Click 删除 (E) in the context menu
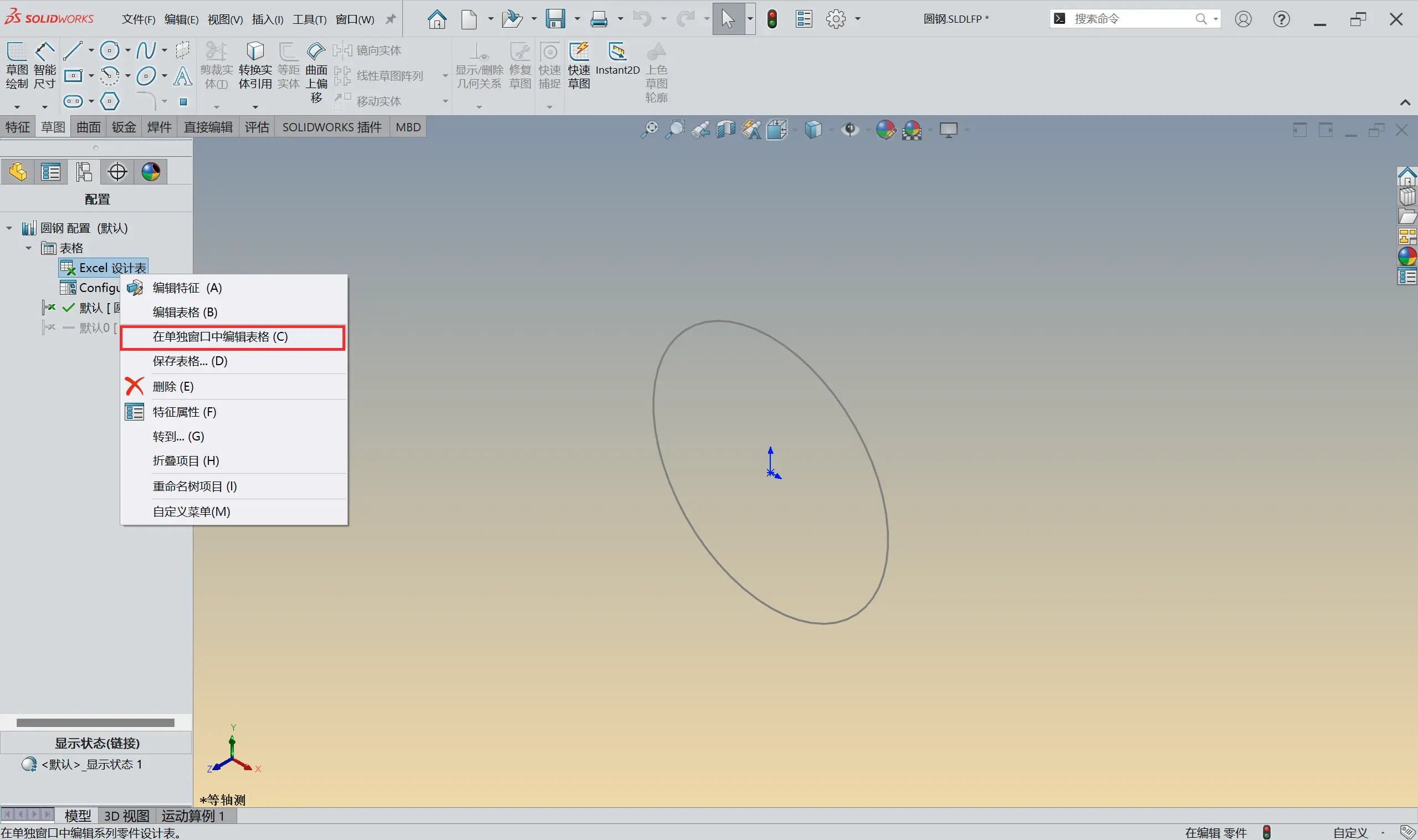 pos(173,386)
